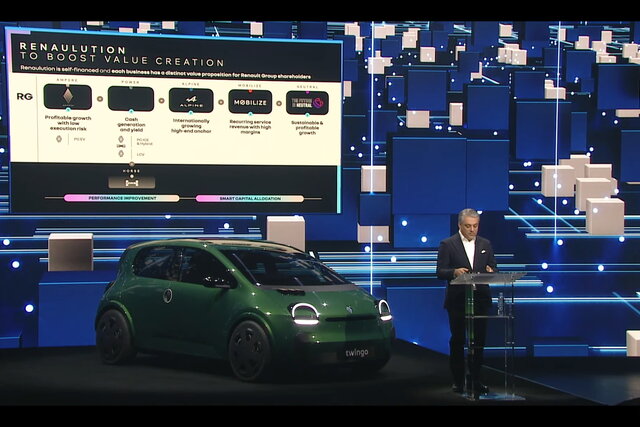Click the 'Renaulution is self-financed' subtitle line
This screenshot has height=427, width=640.
165,73
